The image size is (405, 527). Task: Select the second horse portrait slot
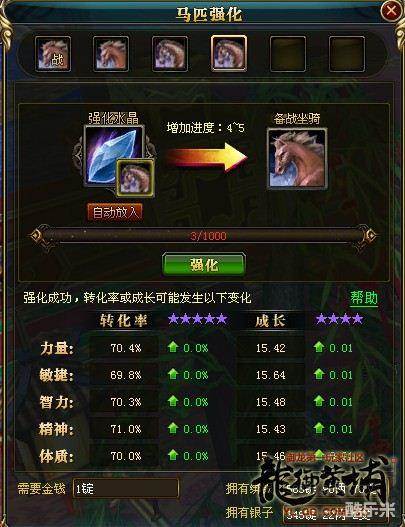click(x=111, y=54)
